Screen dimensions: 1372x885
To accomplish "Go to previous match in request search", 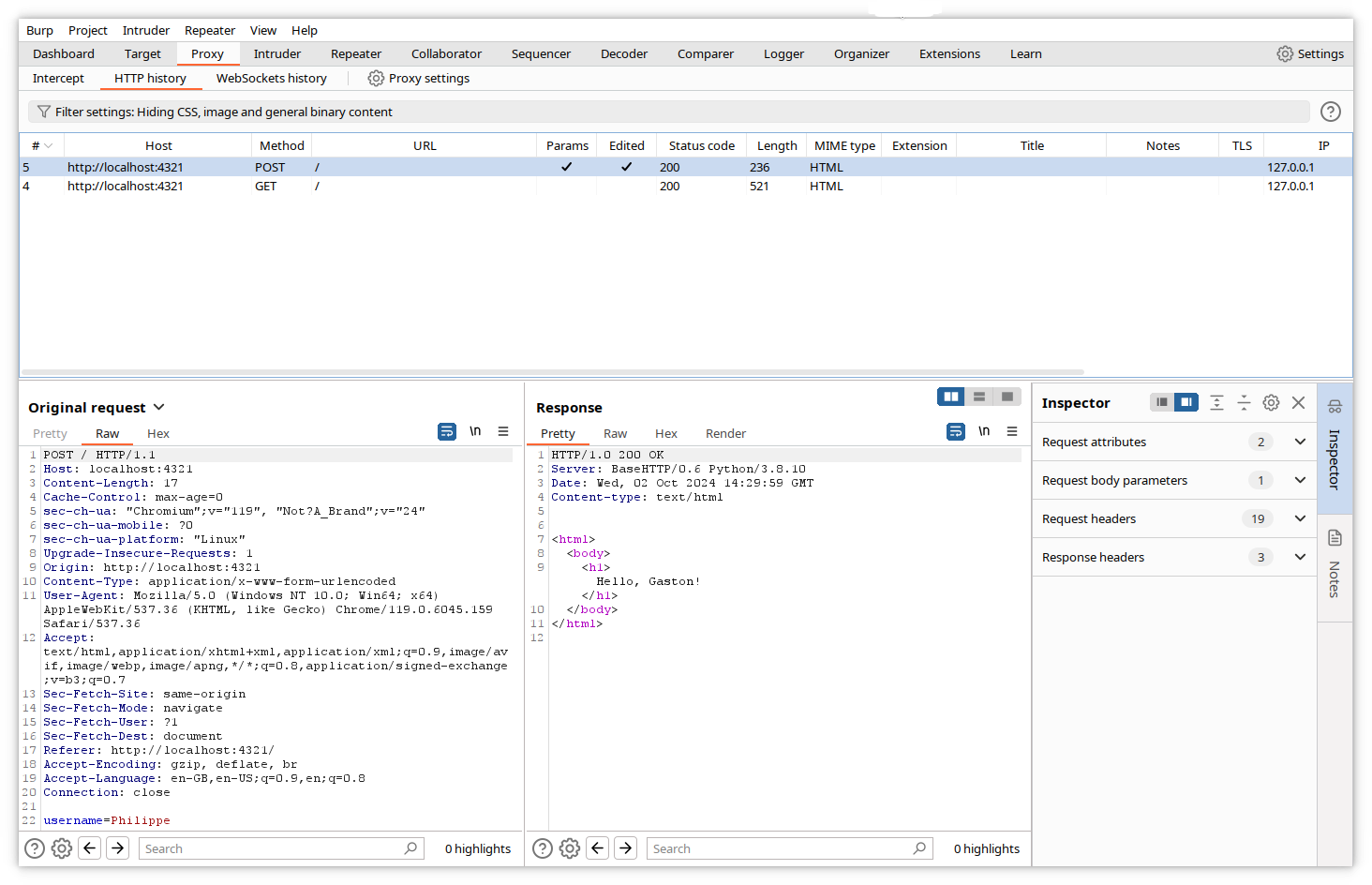I will (90, 848).
